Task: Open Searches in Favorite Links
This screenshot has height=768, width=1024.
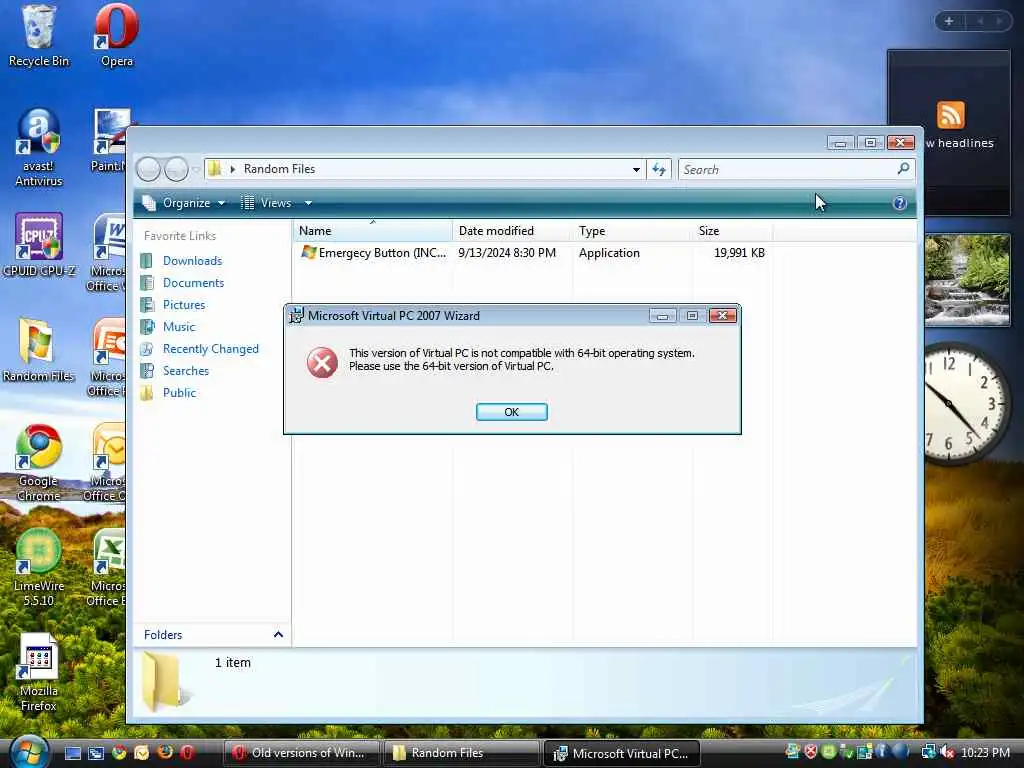Action: coord(185,371)
